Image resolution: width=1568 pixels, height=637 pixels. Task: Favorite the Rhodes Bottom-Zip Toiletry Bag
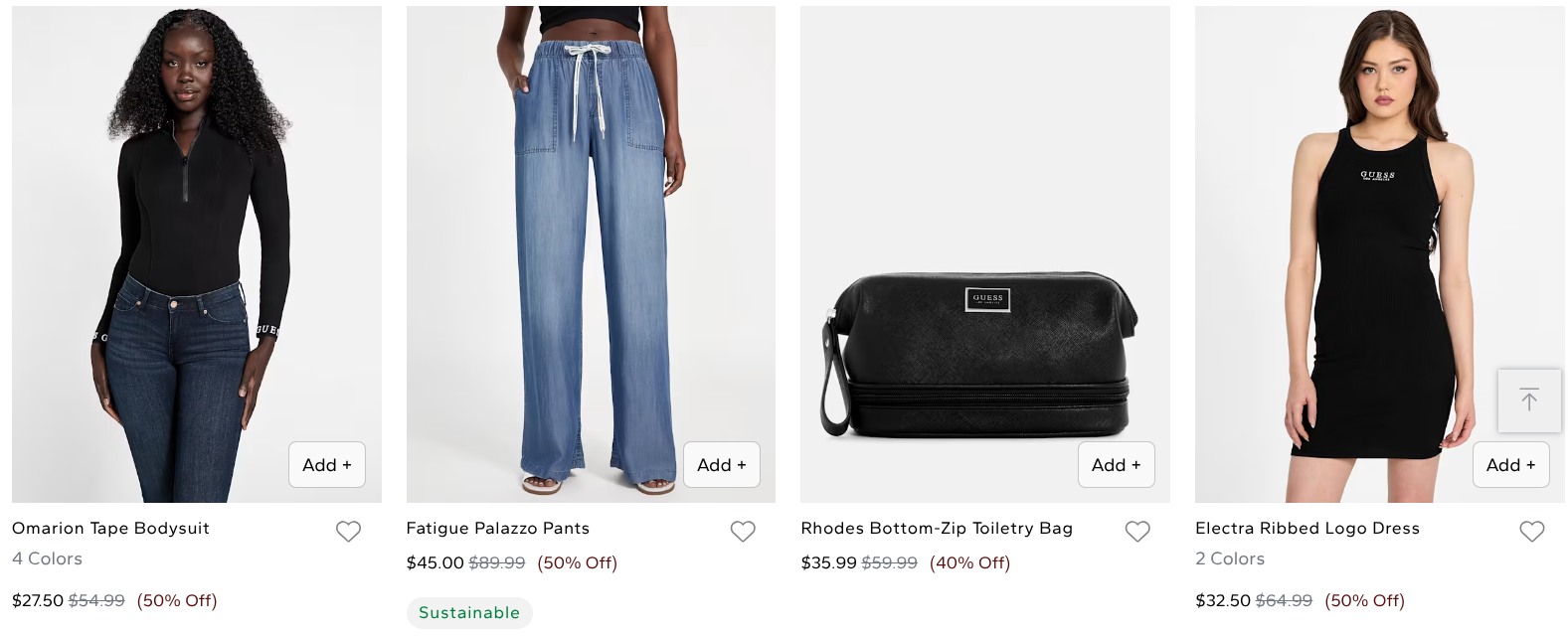point(1137,532)
